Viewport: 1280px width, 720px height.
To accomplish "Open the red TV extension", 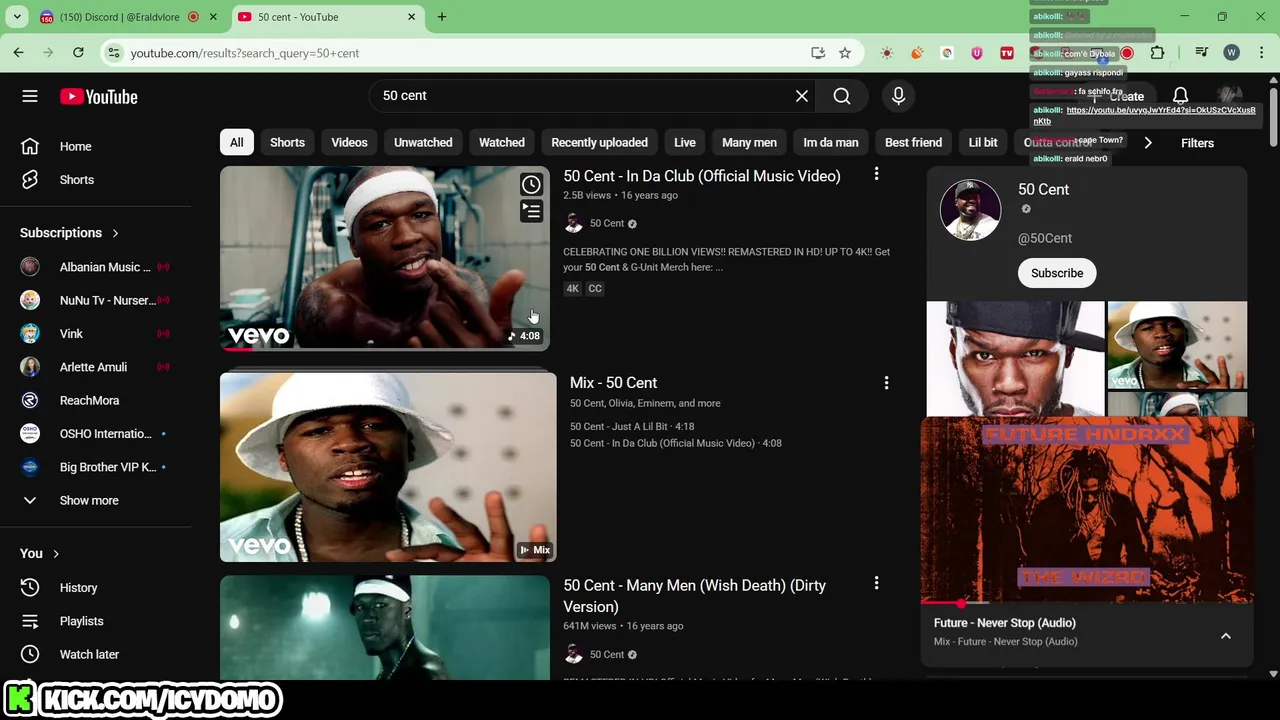I will 1007,53.
